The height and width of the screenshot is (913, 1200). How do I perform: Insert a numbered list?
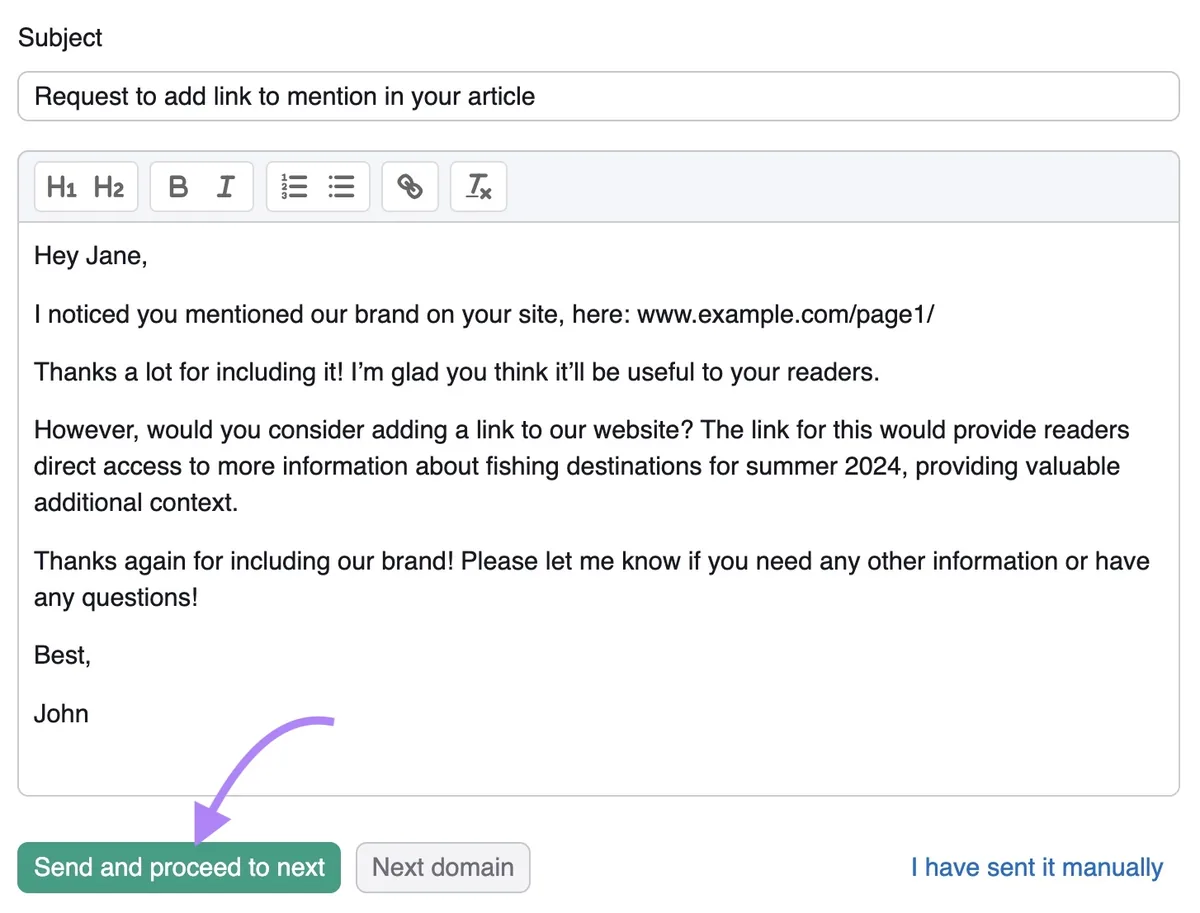coord(294,187)
